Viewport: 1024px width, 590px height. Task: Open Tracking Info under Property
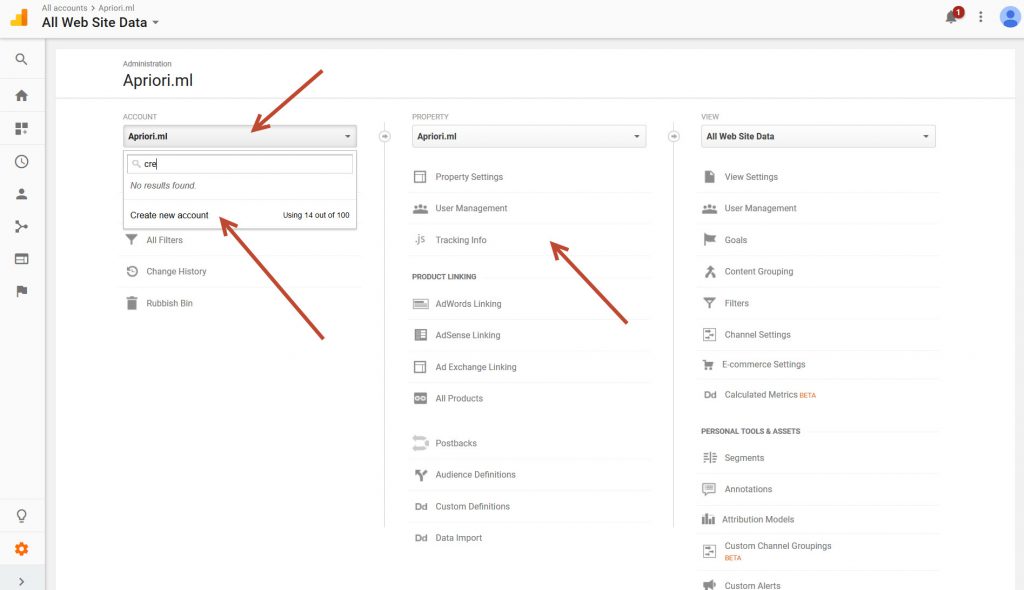461,240
